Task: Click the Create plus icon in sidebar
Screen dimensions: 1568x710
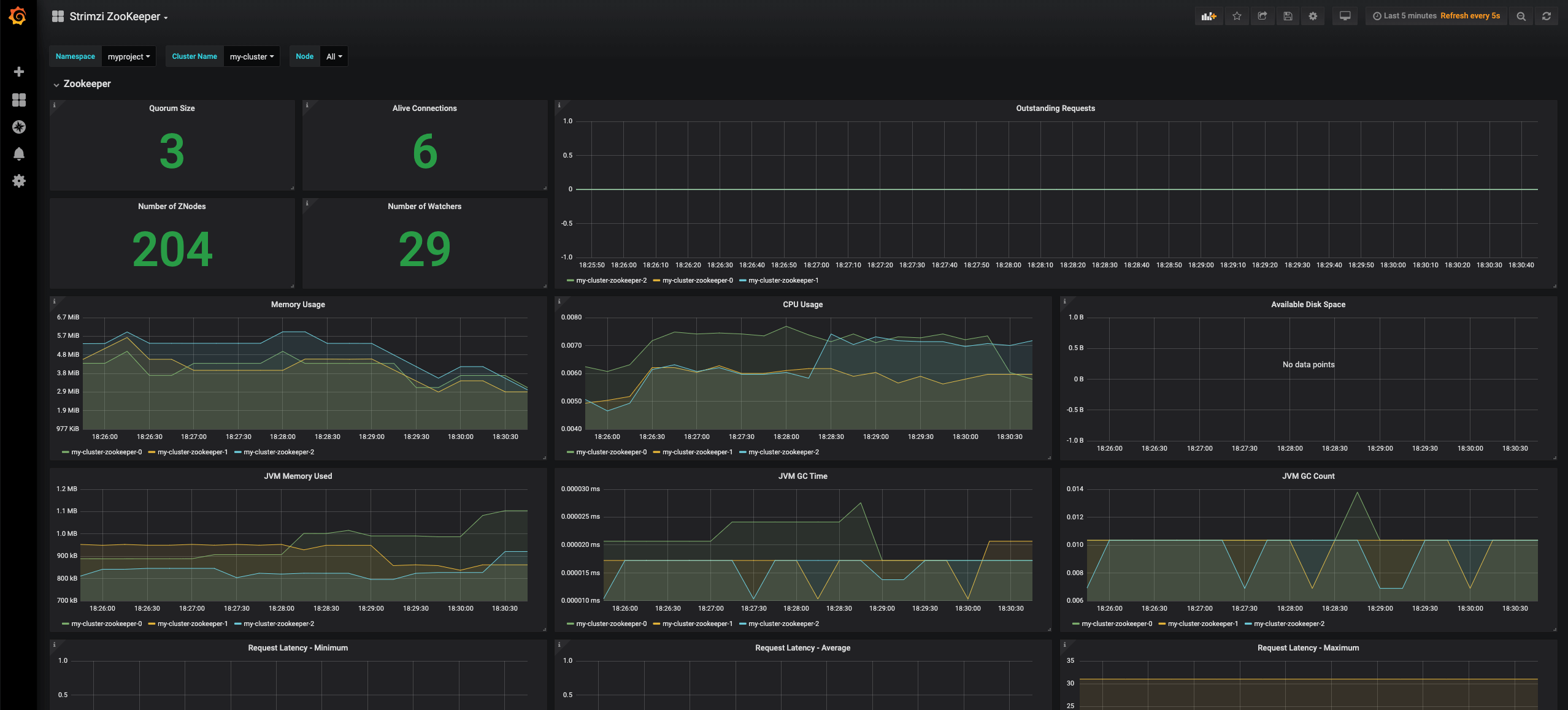Action: 19,72
